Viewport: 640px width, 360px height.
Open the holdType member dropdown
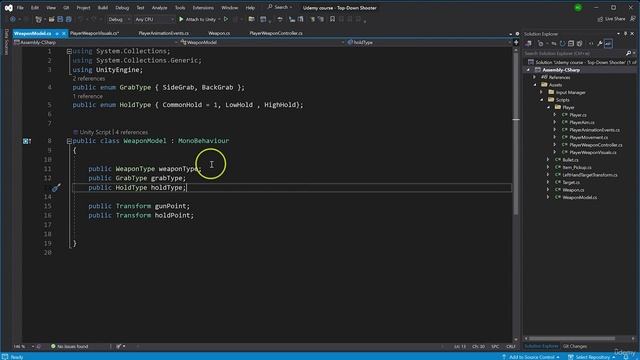pos(429,42)
